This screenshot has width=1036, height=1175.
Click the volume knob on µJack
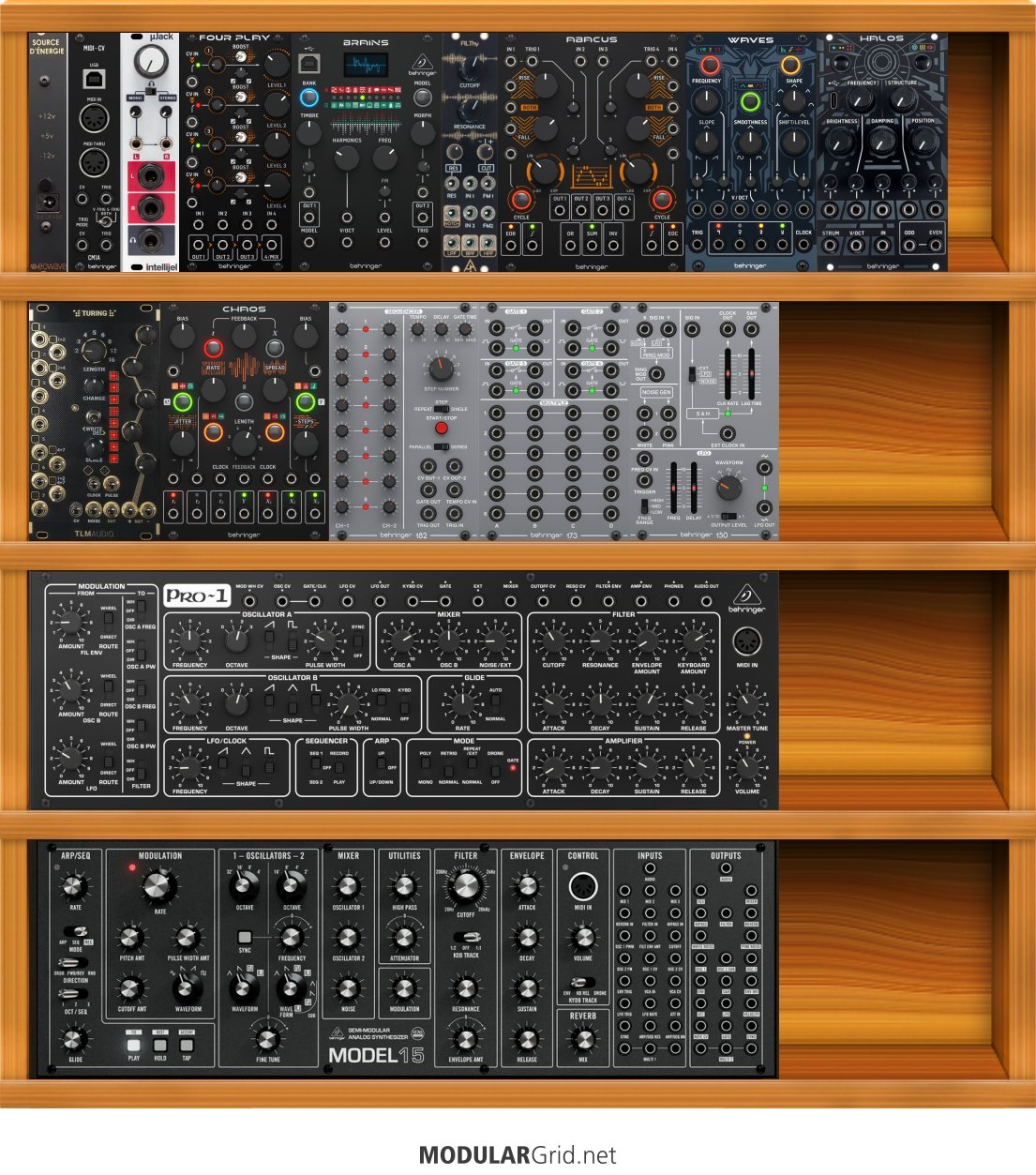pos(149,62)
